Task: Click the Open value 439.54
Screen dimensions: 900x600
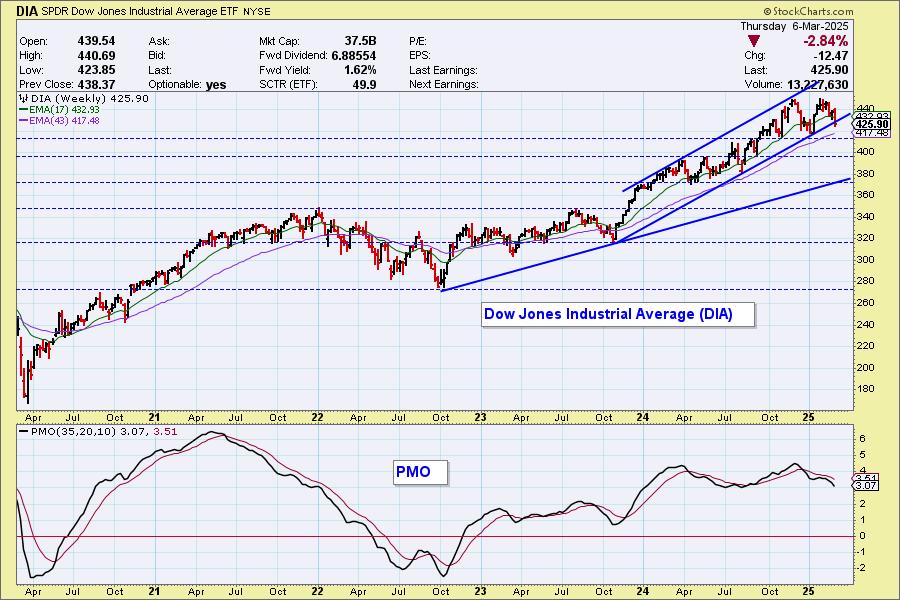Action: 96,41
